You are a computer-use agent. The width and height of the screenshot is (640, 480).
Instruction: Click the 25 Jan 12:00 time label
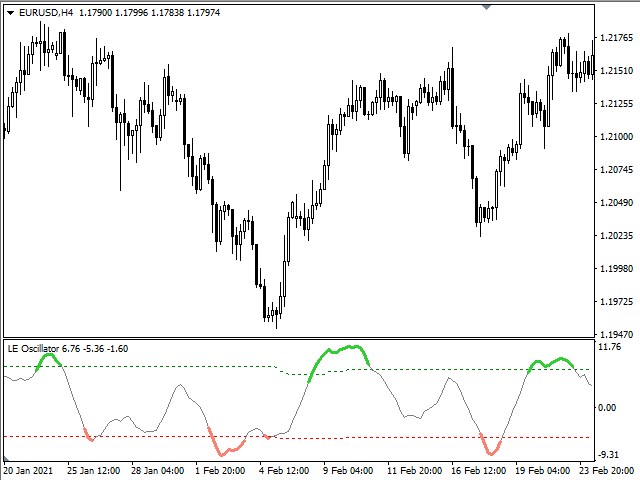click(93, 471)
